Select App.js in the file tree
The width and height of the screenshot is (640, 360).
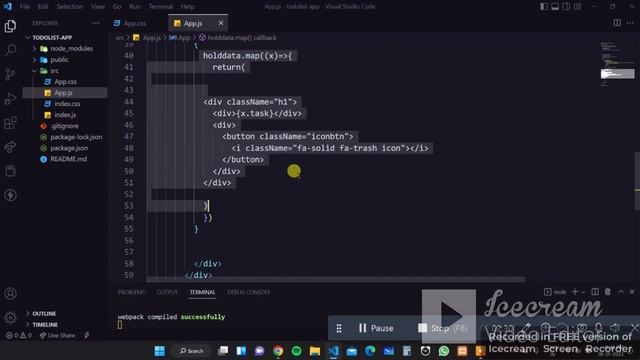63,93
